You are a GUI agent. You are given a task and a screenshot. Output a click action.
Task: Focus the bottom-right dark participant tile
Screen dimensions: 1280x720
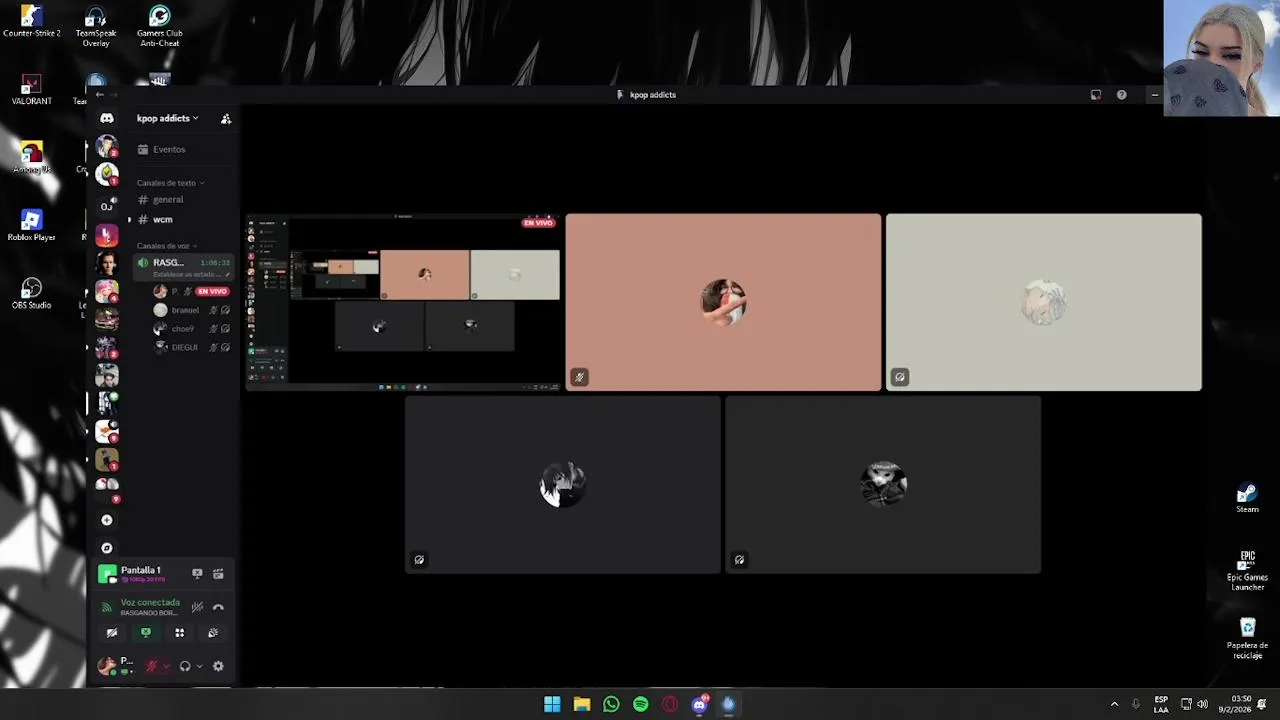pos(883,485)
